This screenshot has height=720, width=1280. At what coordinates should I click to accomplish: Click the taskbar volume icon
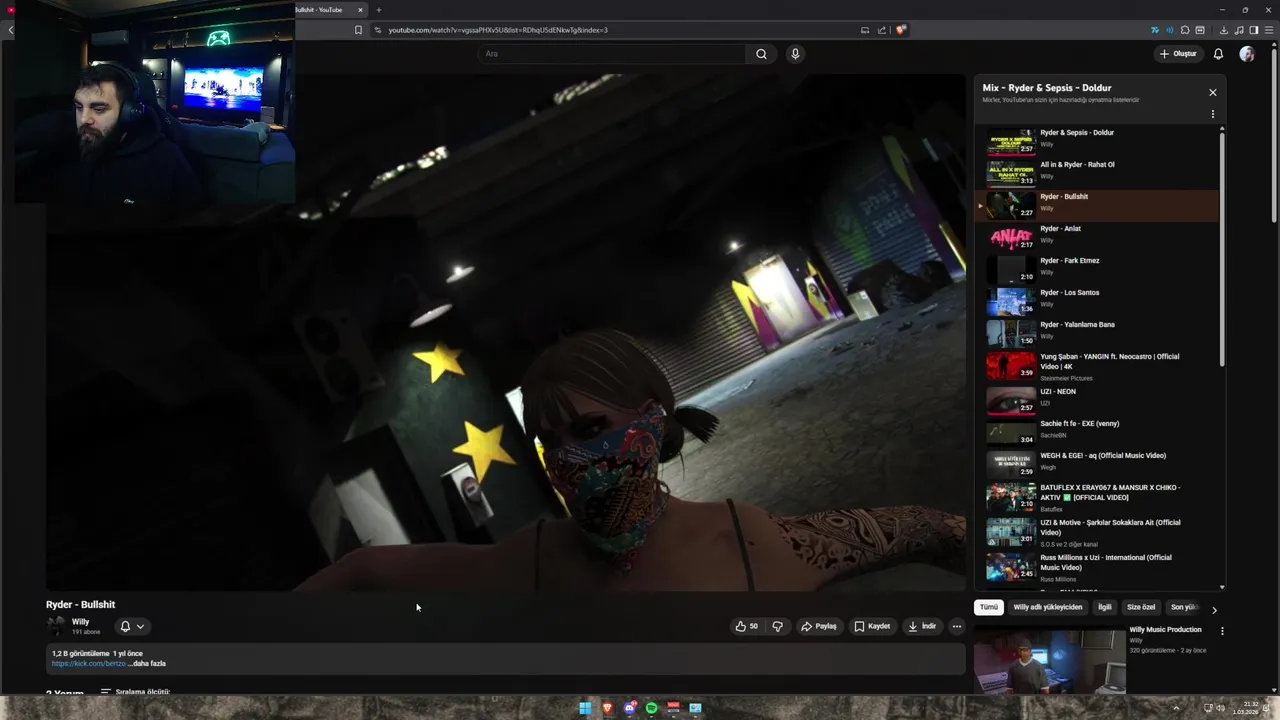point(1221,708)
